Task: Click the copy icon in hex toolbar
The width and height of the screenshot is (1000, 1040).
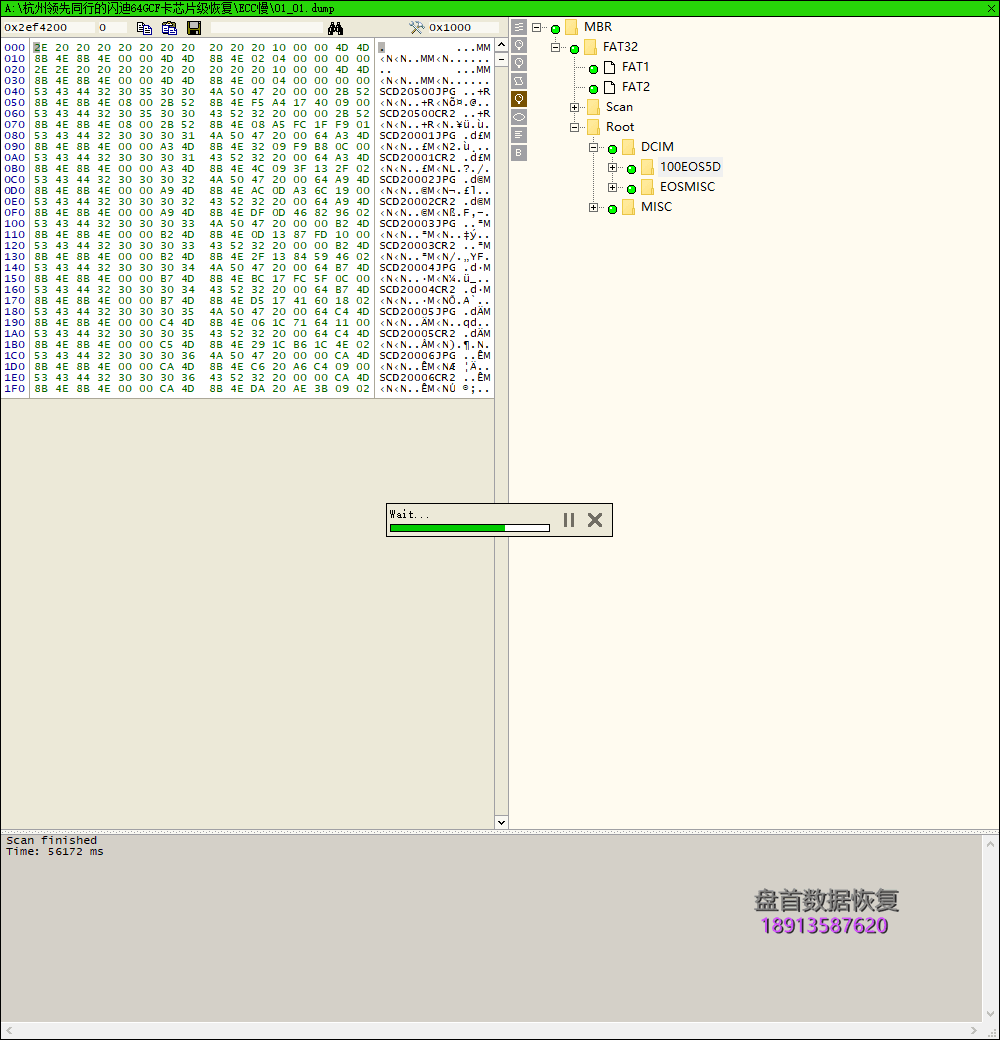Action: coord(144,28)
